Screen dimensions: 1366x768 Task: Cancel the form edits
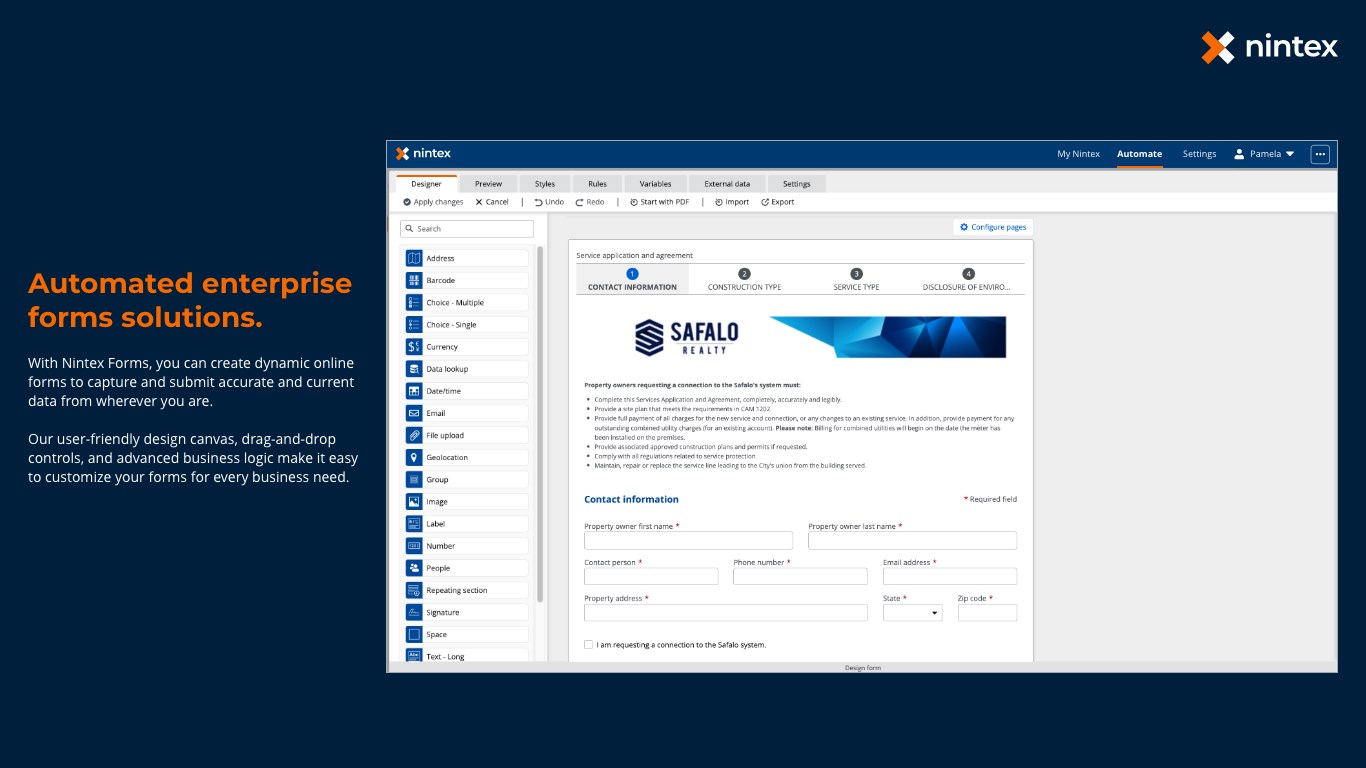(492, 202)
